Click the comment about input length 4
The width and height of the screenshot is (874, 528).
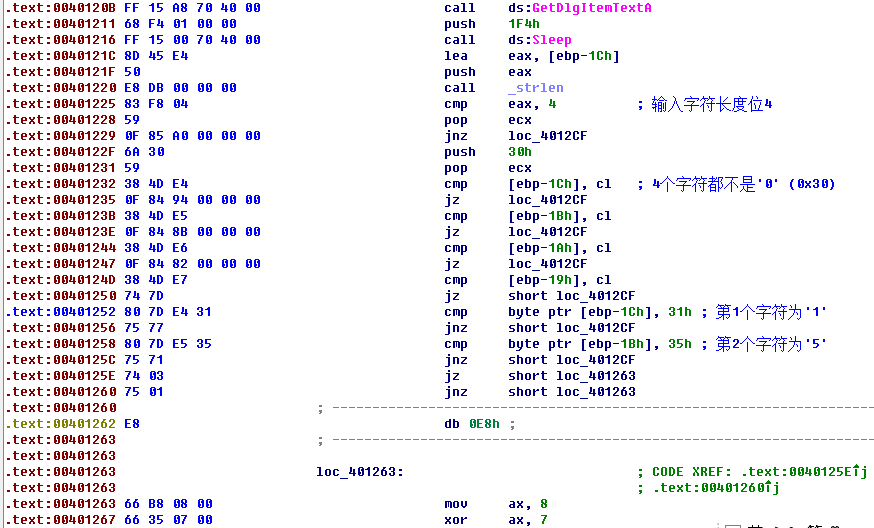[705, 104]
